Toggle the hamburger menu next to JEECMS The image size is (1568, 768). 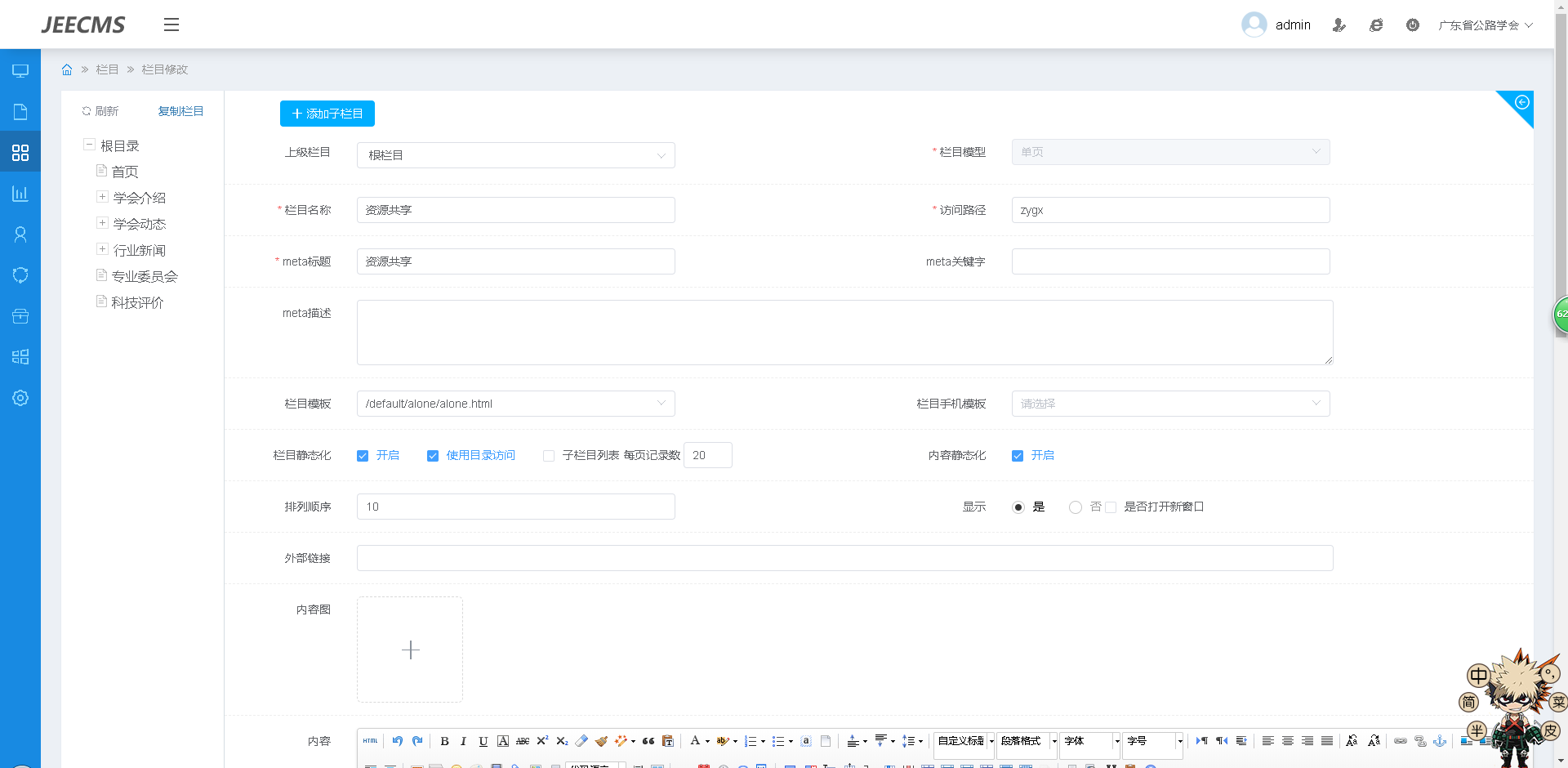click(x=171, y=25)
